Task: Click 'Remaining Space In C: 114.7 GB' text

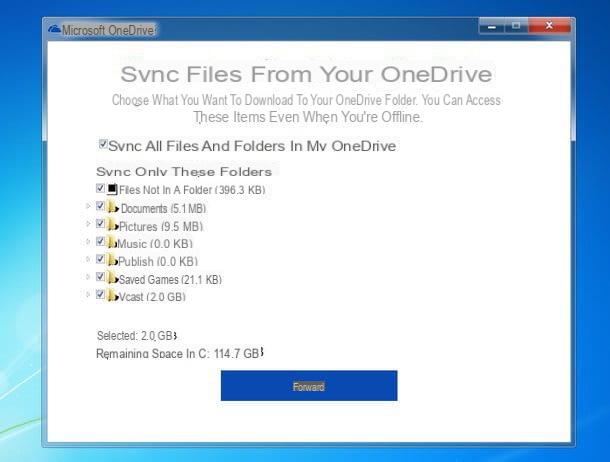Action: click(180, 354)
